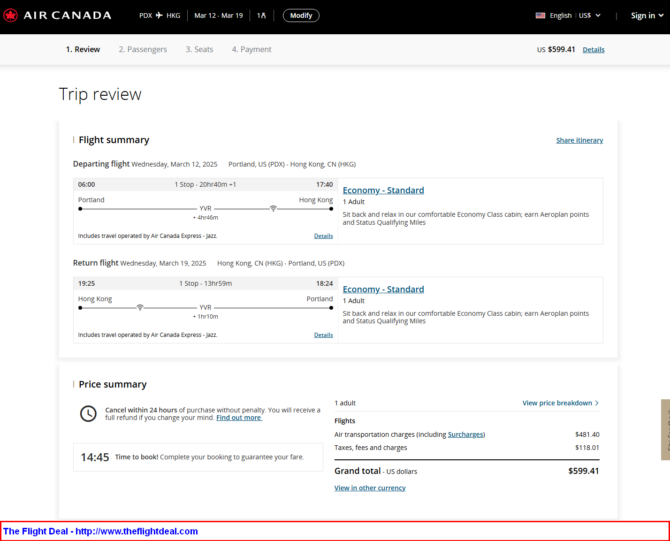Click the Air Canada maple leaf logo
This screenshot has height=541, width=670.
(x=10, y=15)
